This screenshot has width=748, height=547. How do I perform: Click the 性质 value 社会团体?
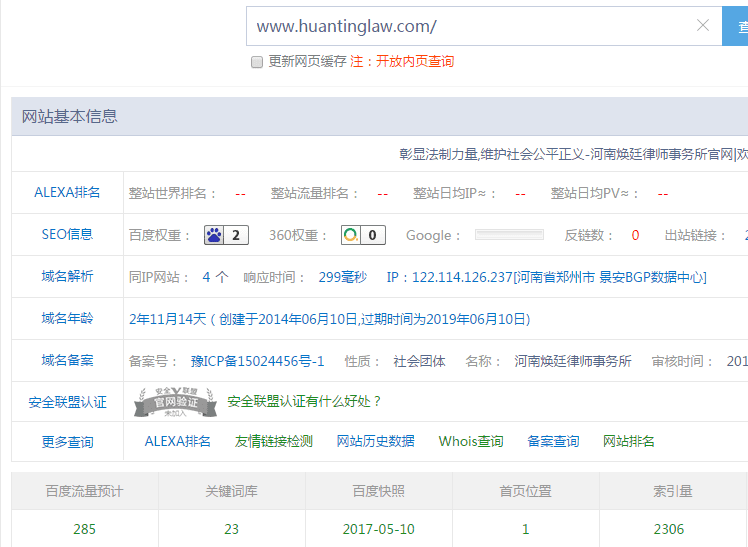pos(419,361)
